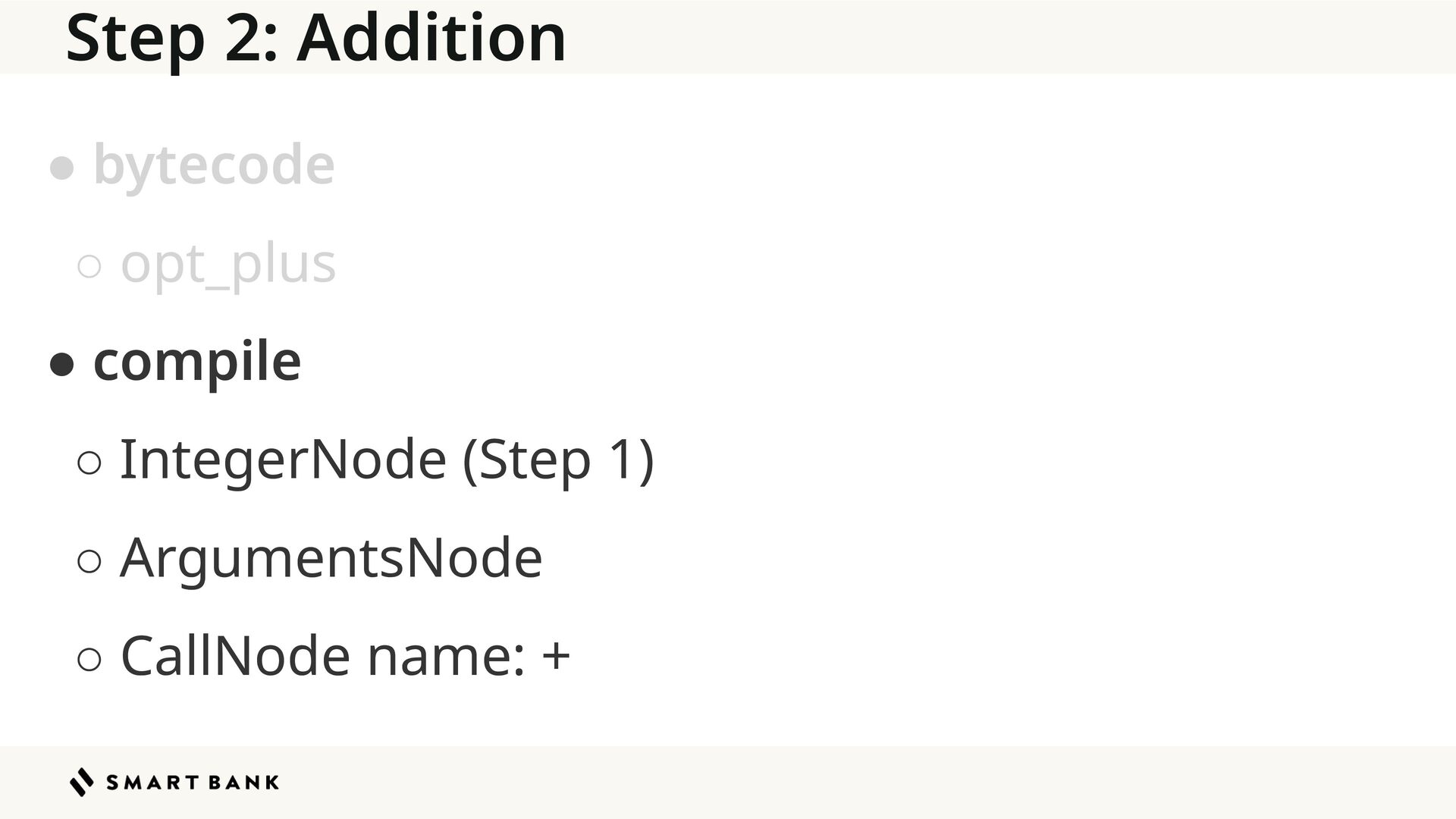Click the (Step 1) parenthetical text

[x=558, y=460]
